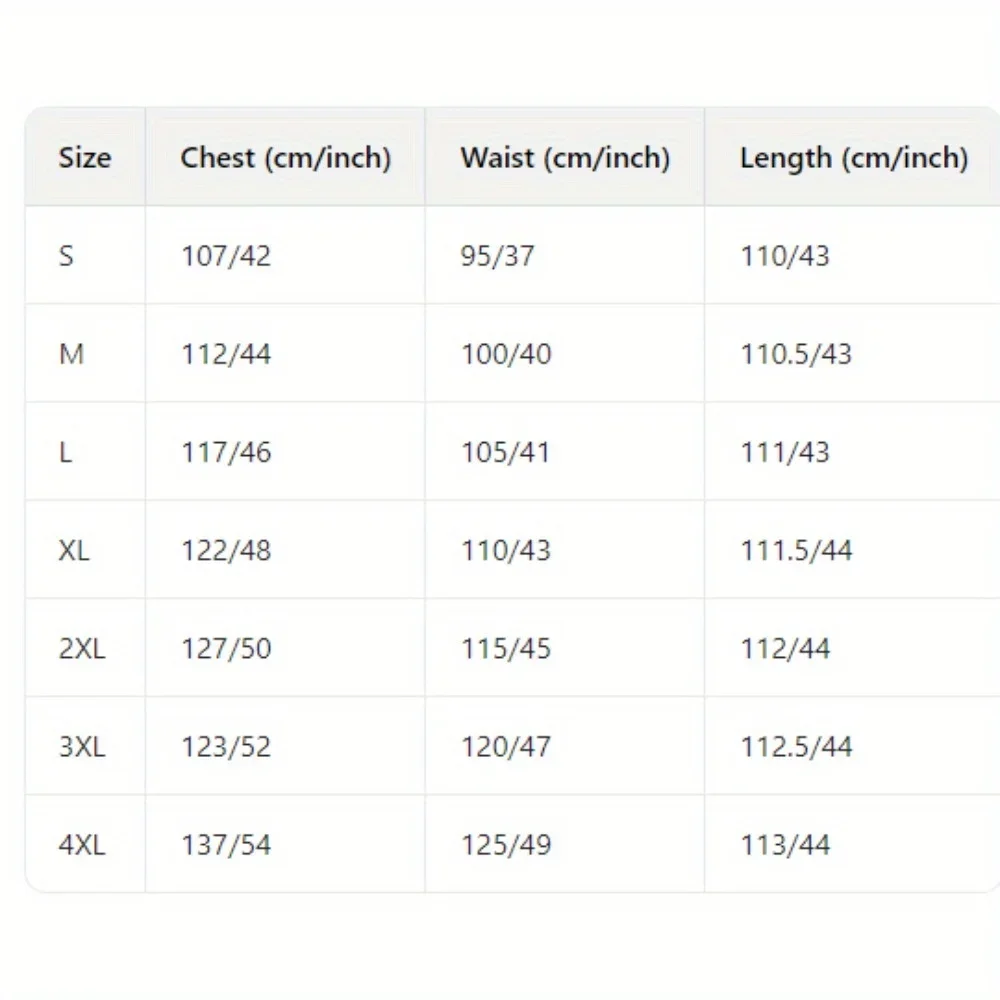Click the Length (cm/inch) column header
Image resolution: width=1000 pixels, height=1000 pixels.
point(854,158)
